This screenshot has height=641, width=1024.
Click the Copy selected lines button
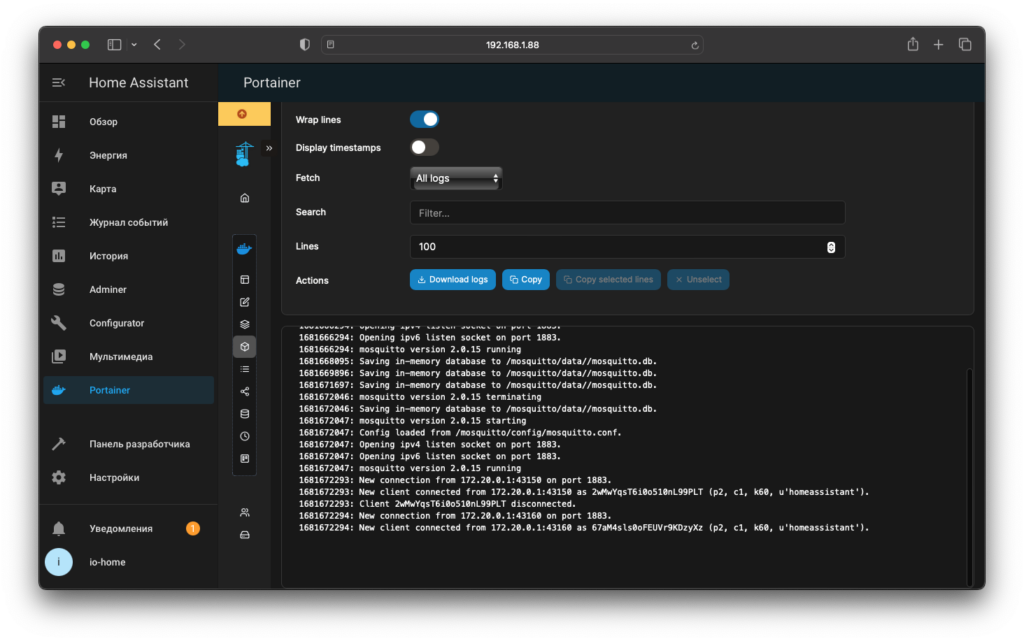tap(608, 279)
